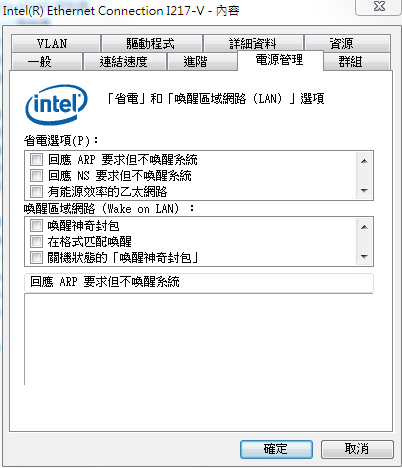Enable 回應 ARP 要求但不喚醒系統 checkbox

(x=36, y=159)
